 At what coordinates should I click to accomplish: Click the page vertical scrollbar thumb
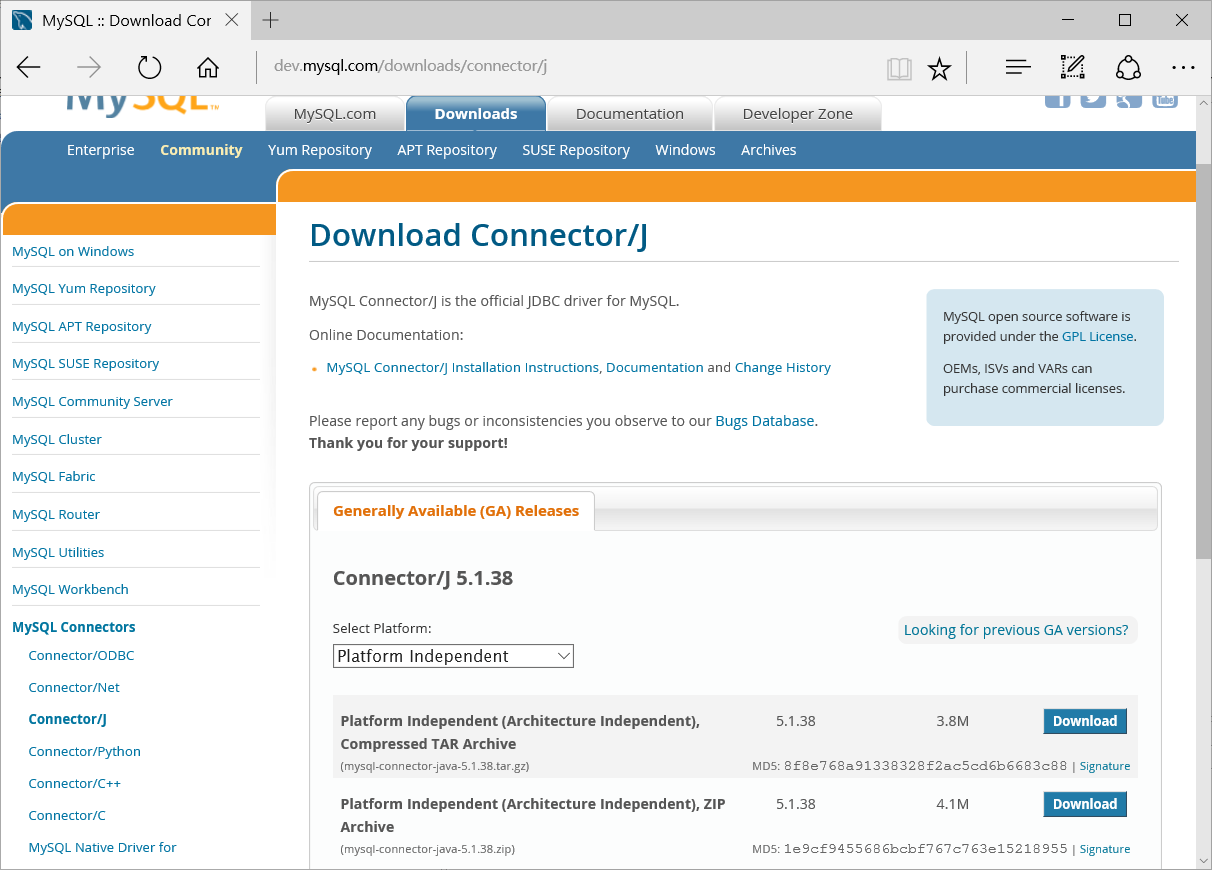click(x=1204, y=361)
